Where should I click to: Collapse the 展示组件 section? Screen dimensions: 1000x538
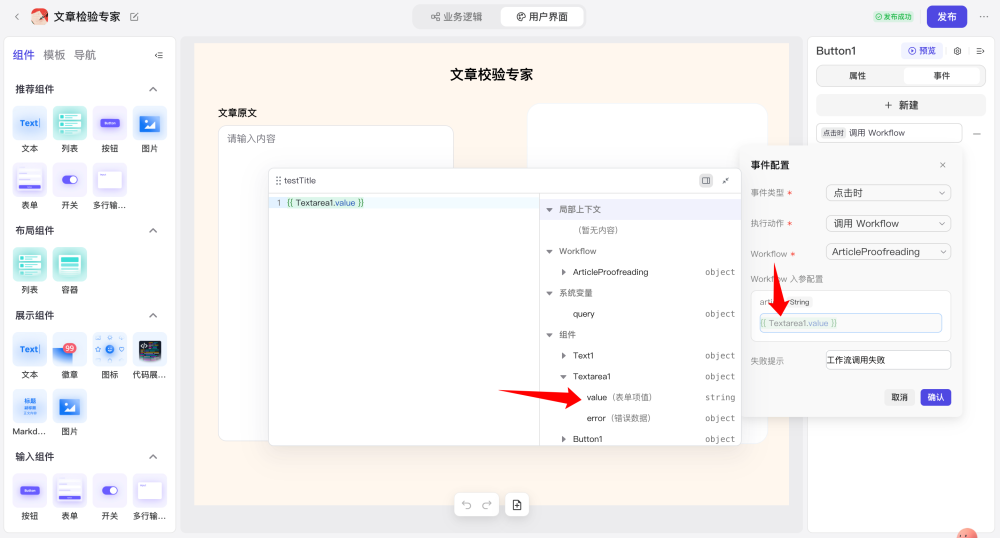(x=153, y=316)
